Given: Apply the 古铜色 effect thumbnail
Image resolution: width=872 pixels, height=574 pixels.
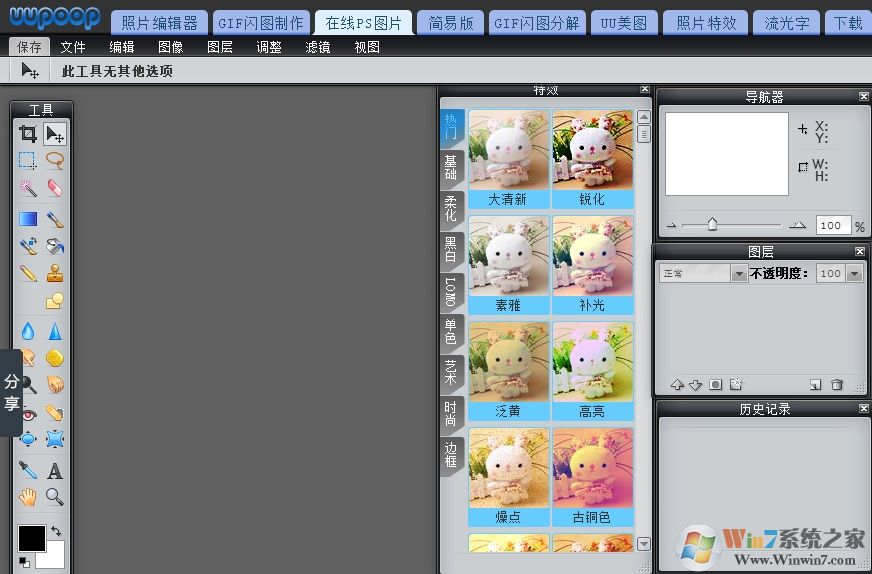Looking at the screenshot, I should [x=592, y=477].
